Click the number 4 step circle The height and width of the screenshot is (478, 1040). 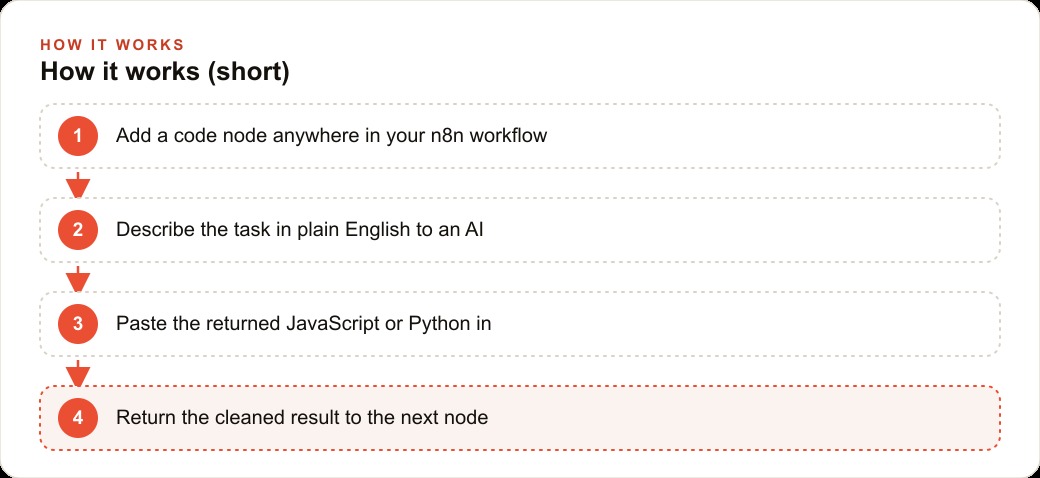(x=78, y=418)
